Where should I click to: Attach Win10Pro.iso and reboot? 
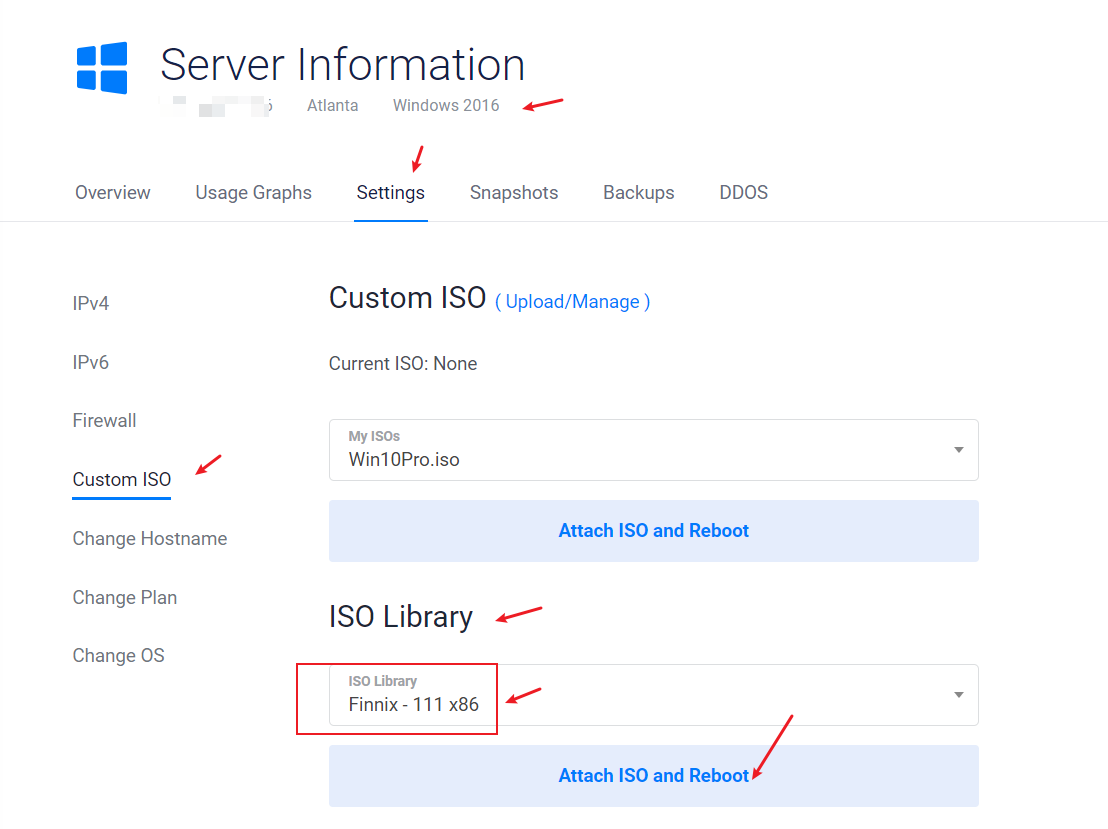click(x=653, y=531)
